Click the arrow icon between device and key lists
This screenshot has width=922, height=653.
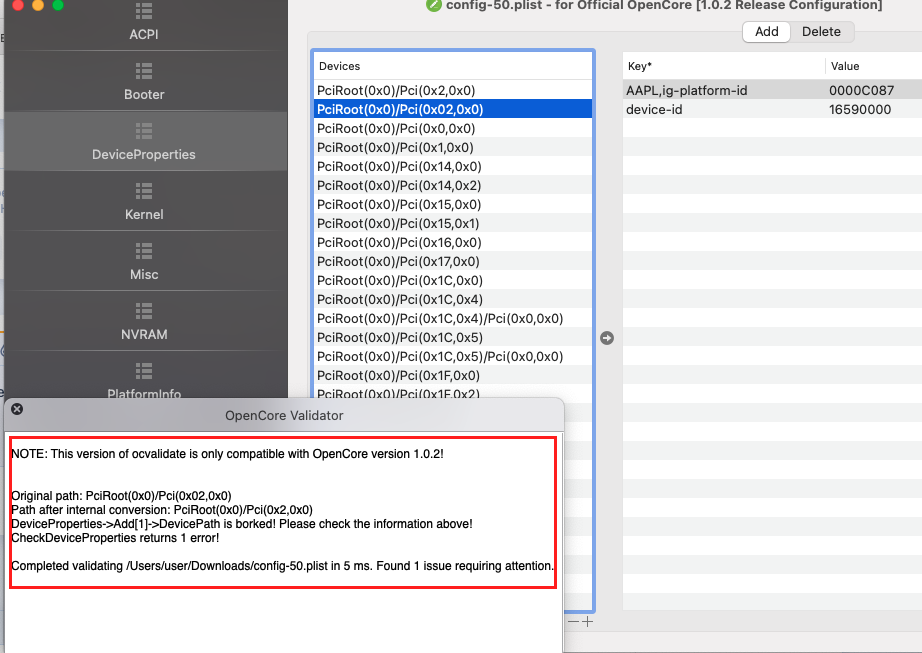(x=607, y=338)
